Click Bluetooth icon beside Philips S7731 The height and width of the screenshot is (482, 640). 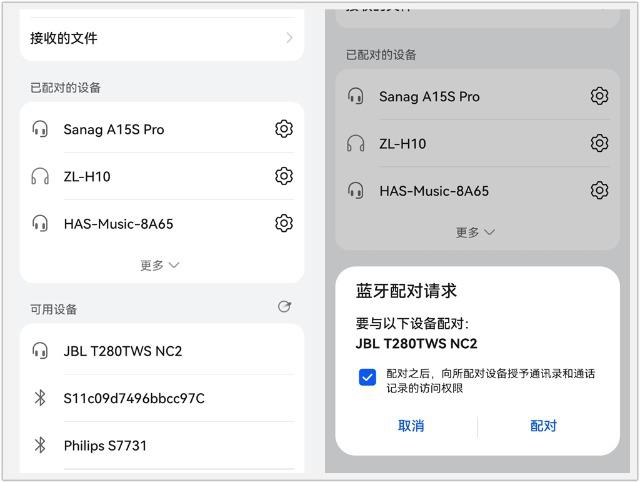[40, 445]
